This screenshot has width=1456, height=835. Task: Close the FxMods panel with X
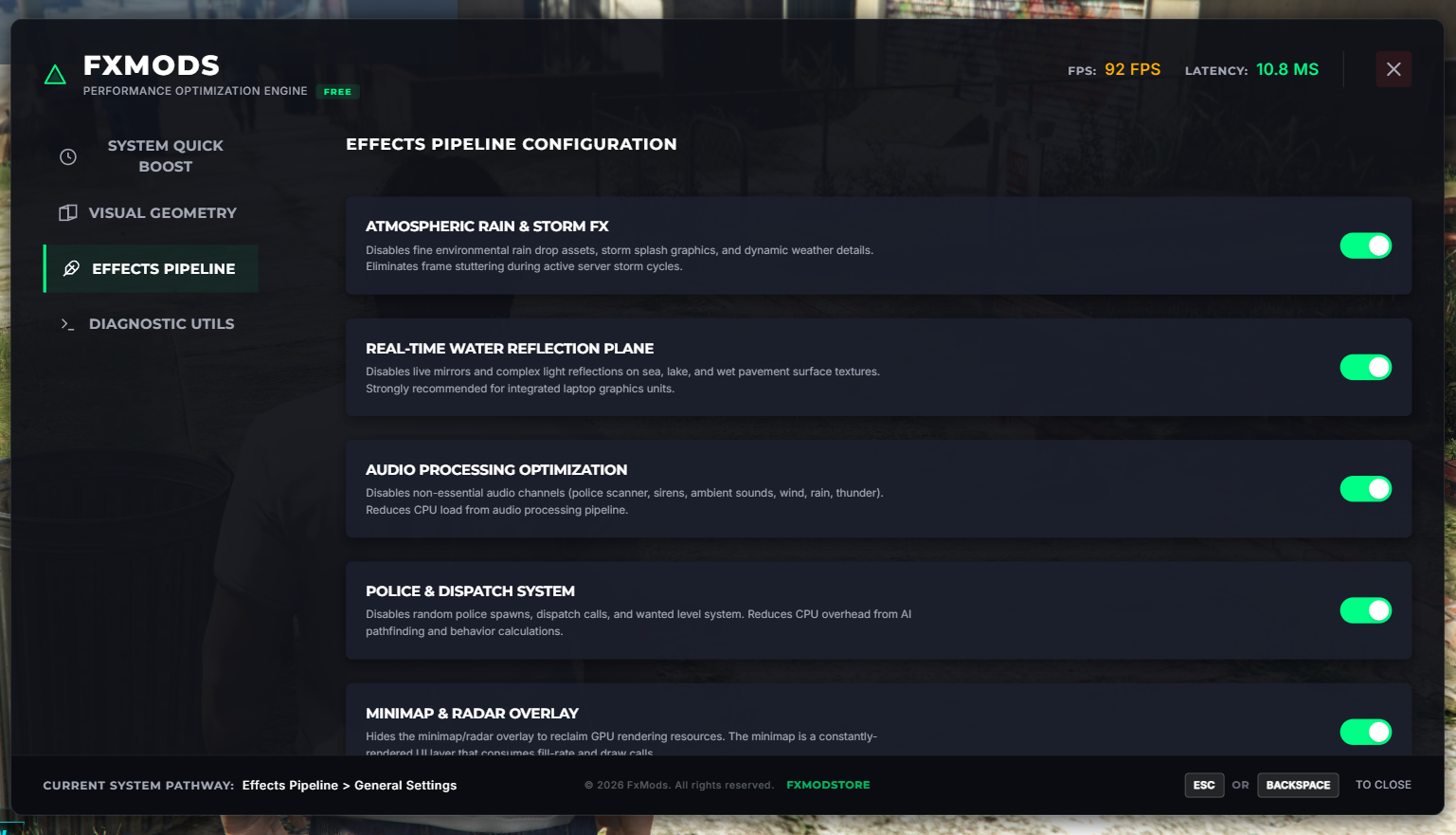(1393, 69)
